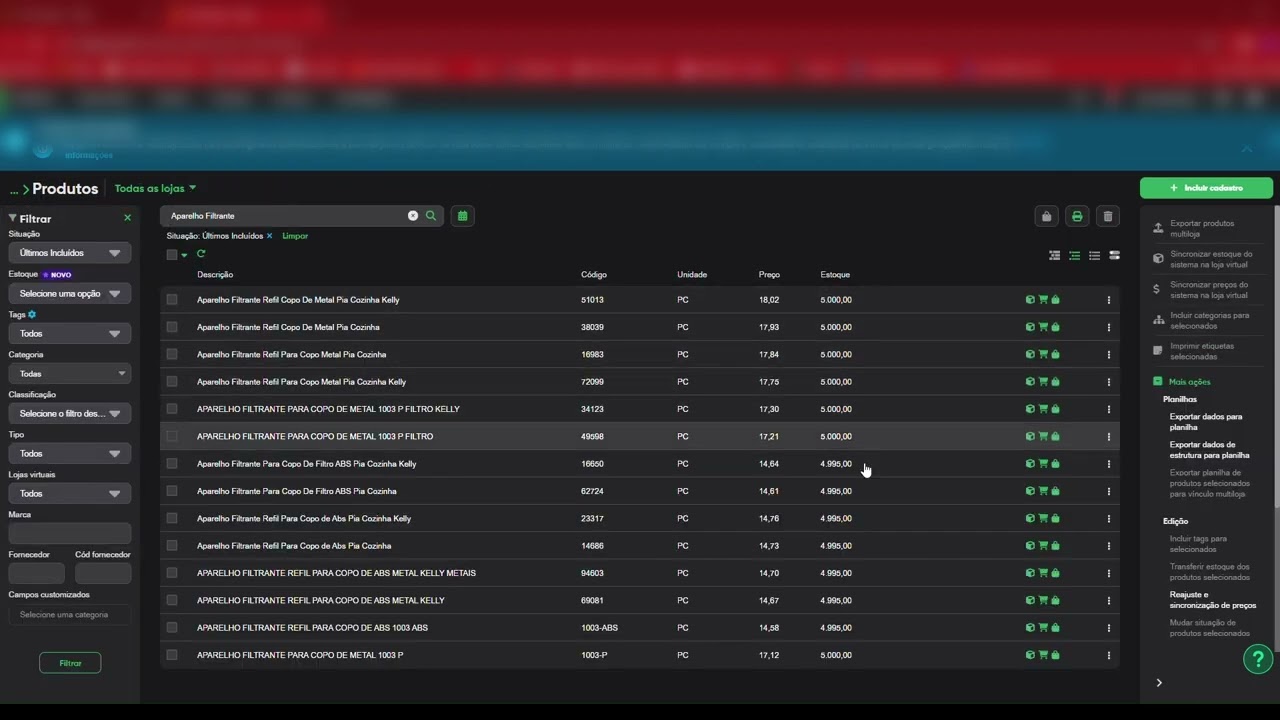Viewport: 1280px width, 720px height.
Task: Click the Incluir cadastro button
Action: (1206, 188)
